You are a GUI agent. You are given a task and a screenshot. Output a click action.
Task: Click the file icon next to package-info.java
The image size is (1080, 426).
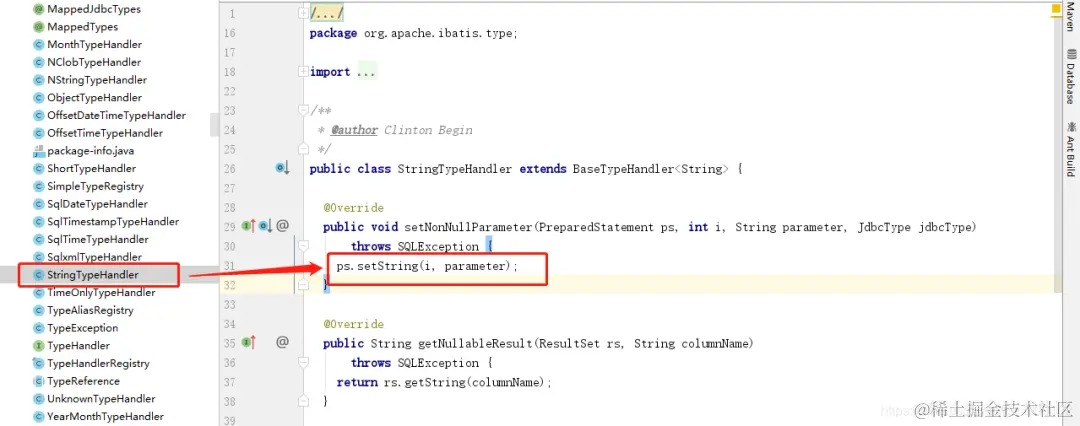tap(39, 151)
